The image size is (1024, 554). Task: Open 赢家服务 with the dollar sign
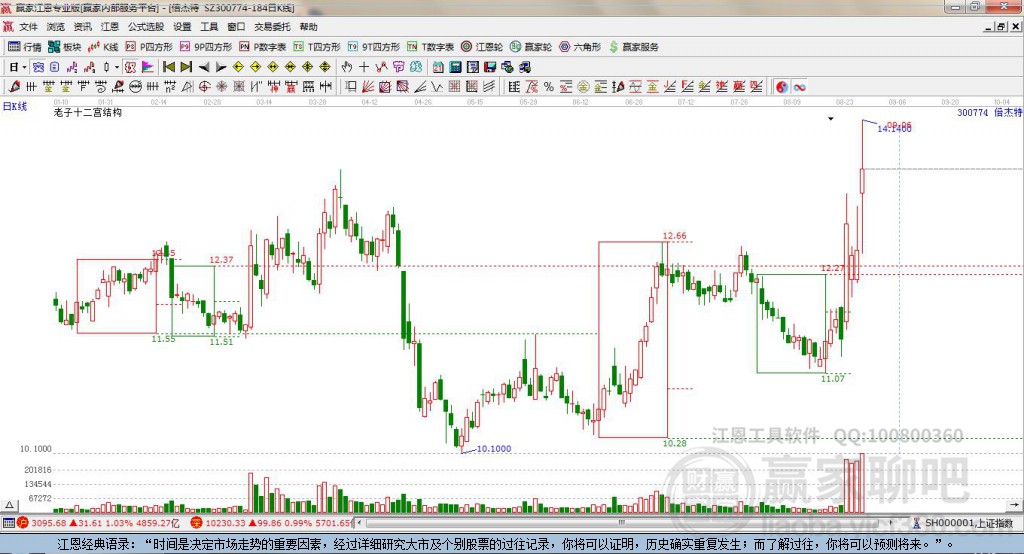(633, 47)
